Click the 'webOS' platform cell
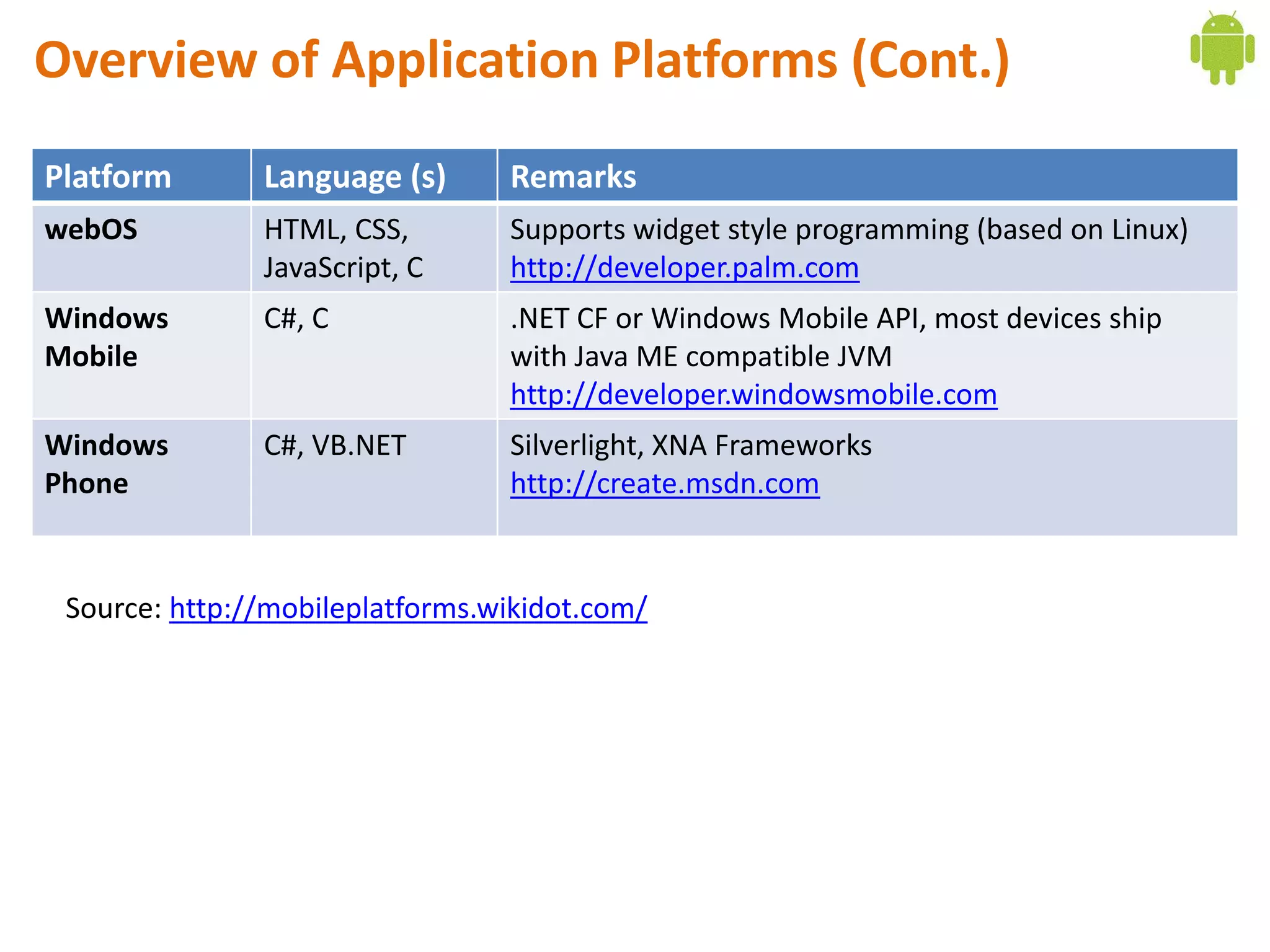1270x952 pixels. tap(141, 248)
